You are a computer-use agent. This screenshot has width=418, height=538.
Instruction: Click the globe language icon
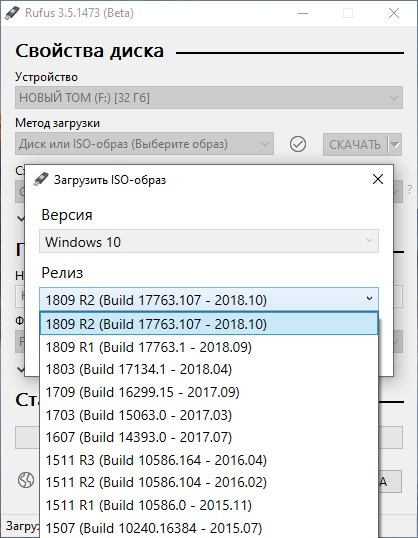click(26, 480)
